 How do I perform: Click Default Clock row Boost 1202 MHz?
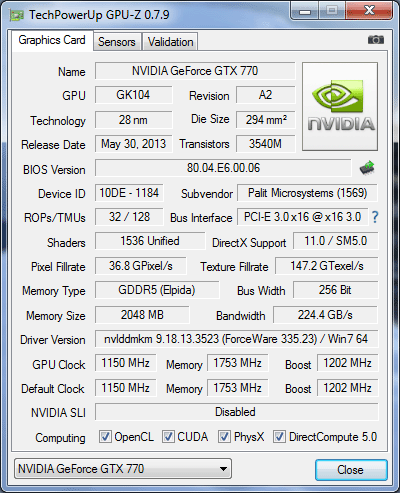pos(348,388)
